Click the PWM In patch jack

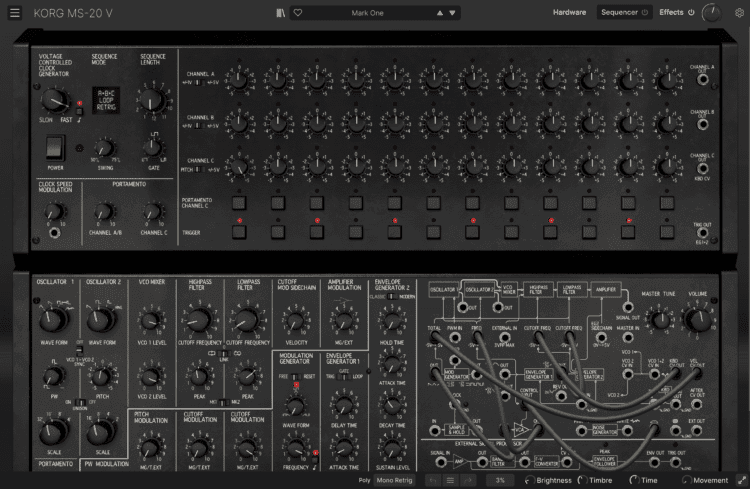click(455, 337)
